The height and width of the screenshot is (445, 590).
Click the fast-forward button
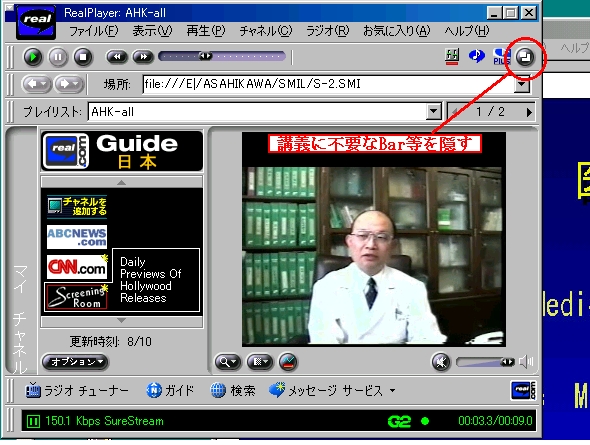(143, 57)
